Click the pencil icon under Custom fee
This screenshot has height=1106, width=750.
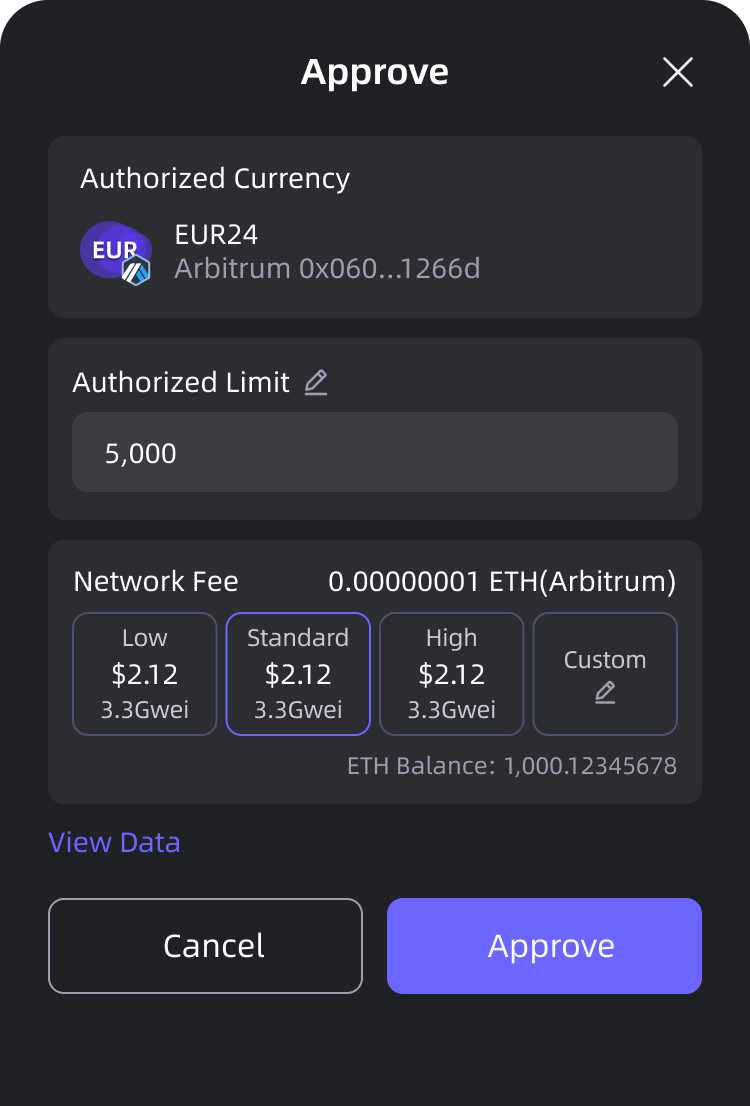tap(605, 692)
